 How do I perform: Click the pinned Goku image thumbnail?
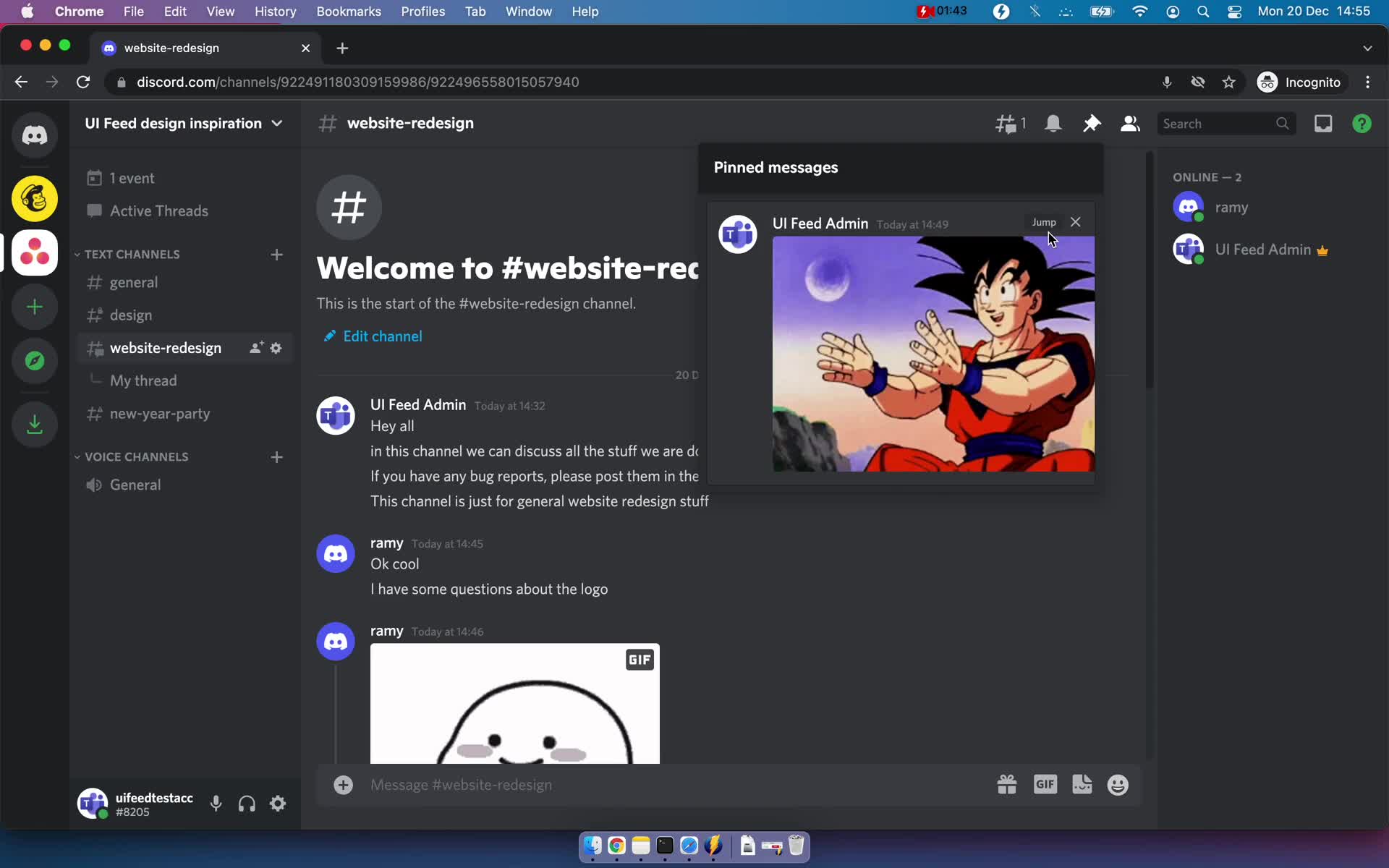point(933,354)
